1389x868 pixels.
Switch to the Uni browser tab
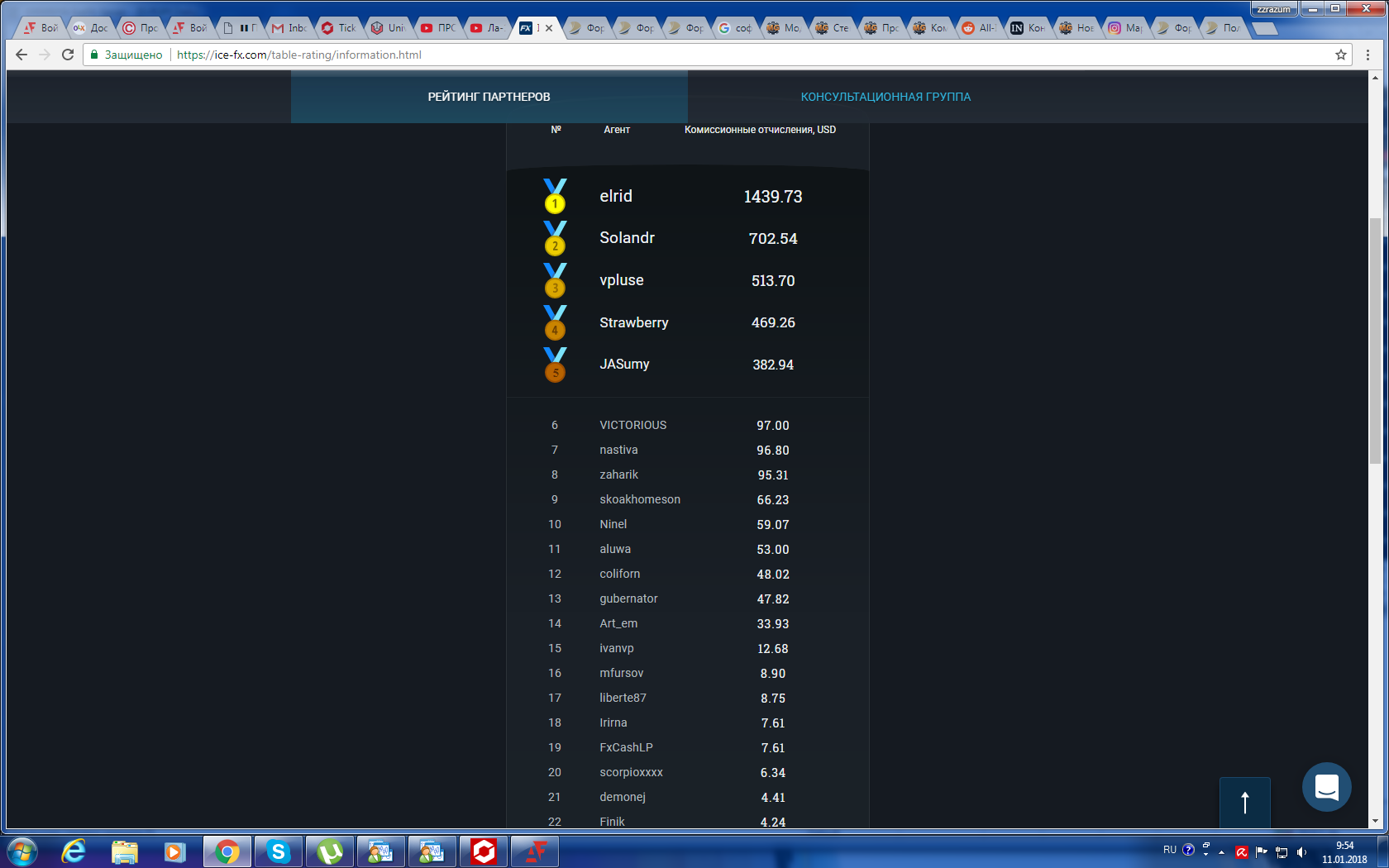(389, 28)
